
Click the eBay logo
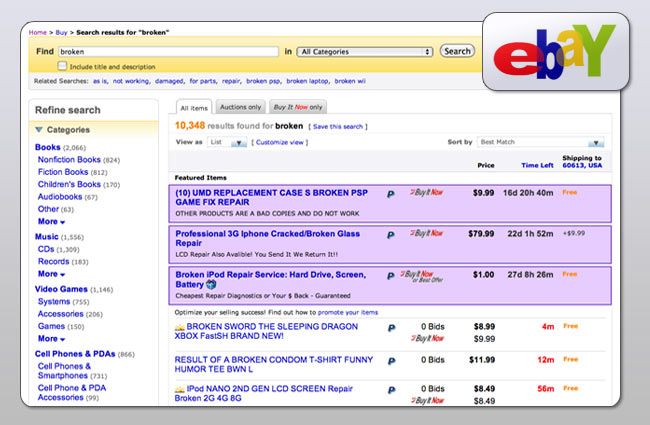click(x=555, y=52)
